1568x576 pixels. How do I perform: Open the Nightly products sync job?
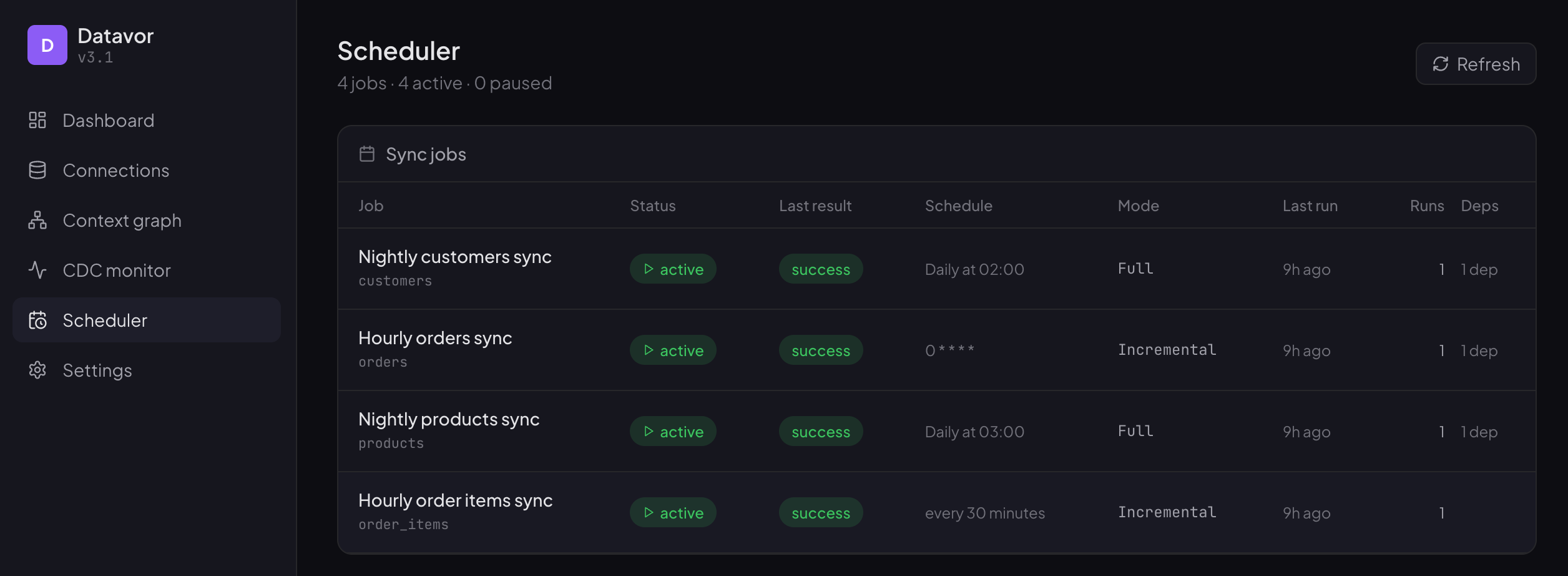449,419
